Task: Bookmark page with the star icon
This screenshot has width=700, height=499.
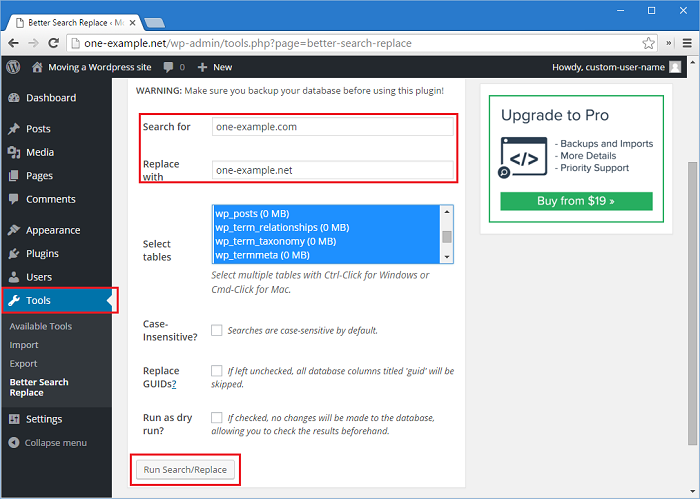Action: [648, 43]
